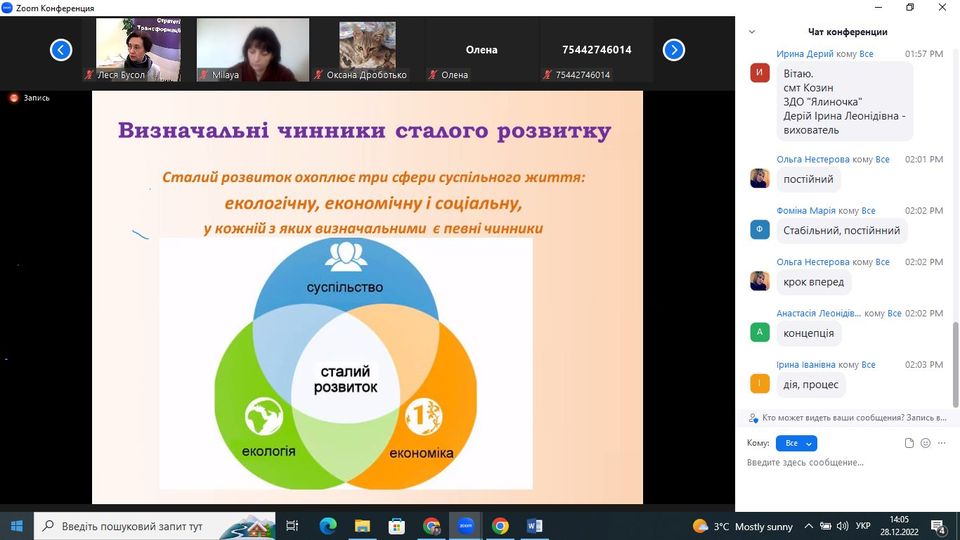Open the notifications center icon

pyautogui.click(x=939, y=526)
